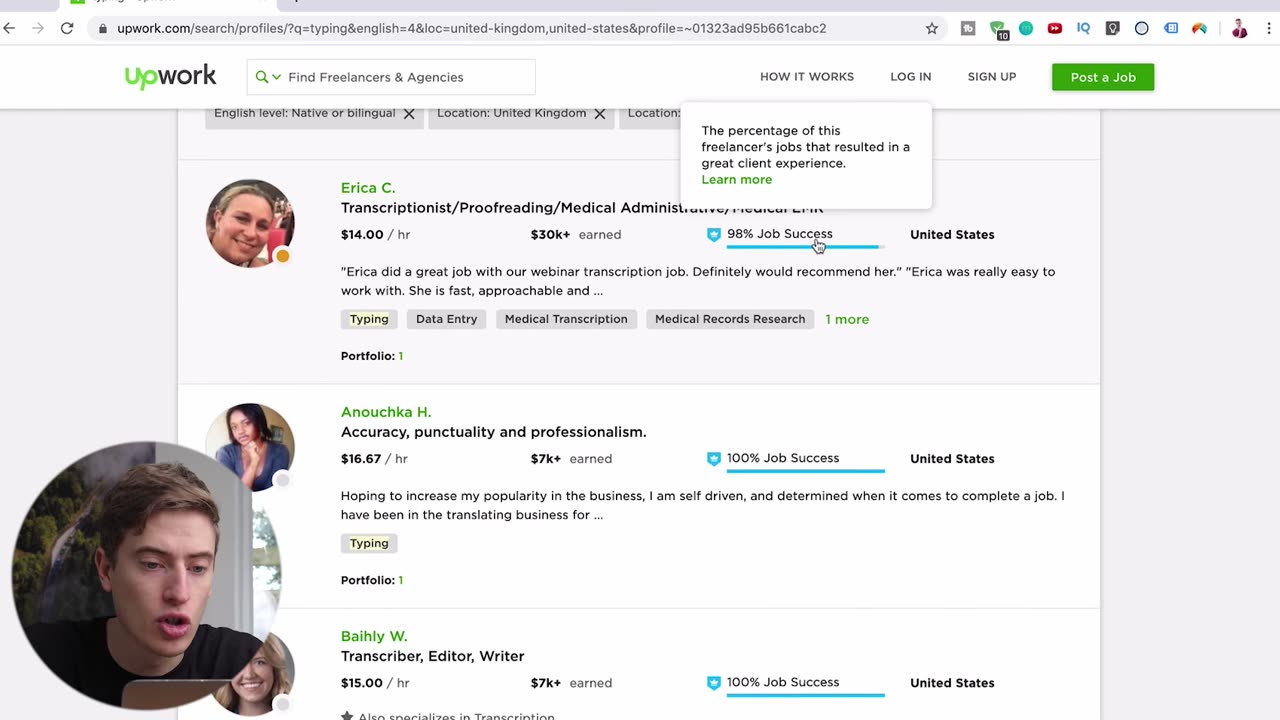Select Anouchka's Typing skill tag
Viewport: 1280px width, 720px height.
click(369, 543)
